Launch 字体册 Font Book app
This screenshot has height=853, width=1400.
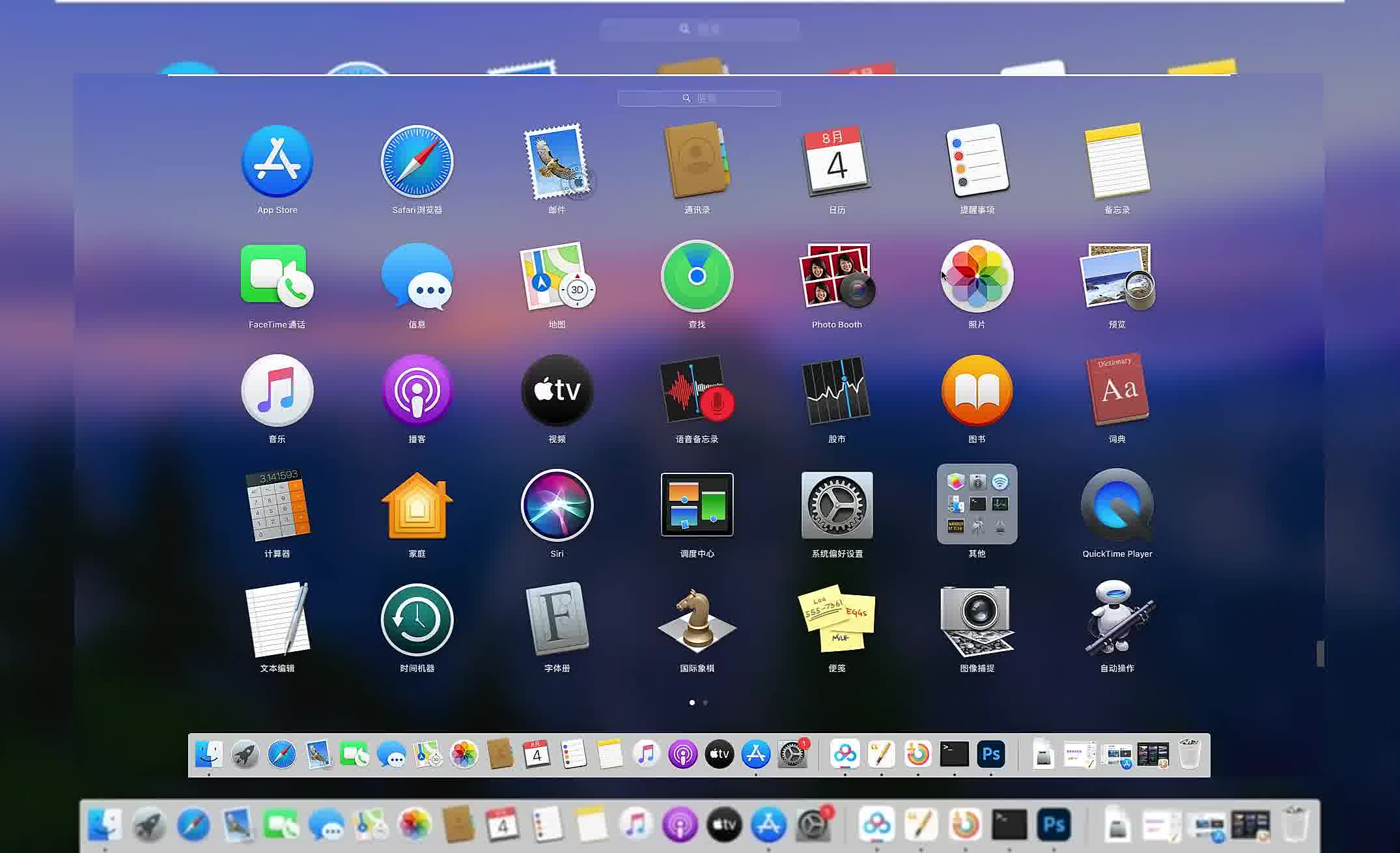pyautogui.click(x=557, y=619)
